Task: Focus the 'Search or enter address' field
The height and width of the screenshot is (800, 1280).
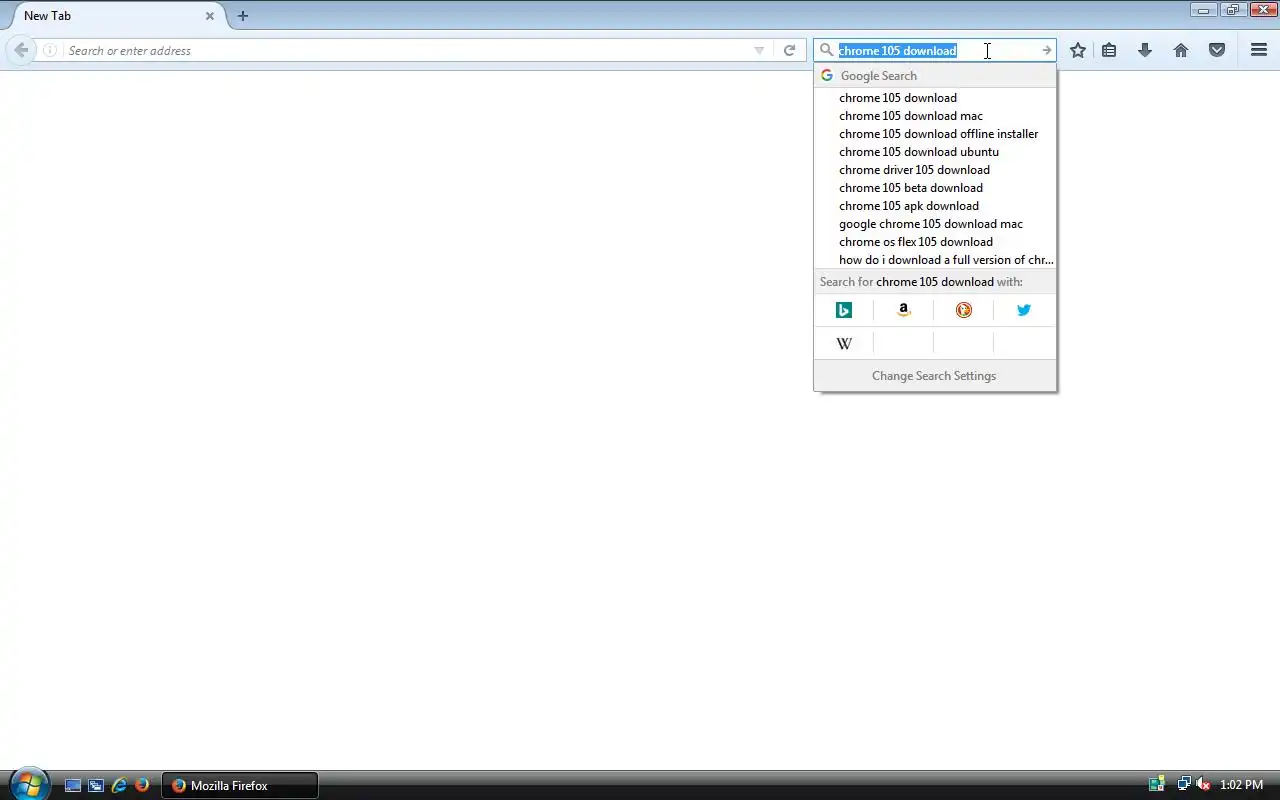Action: (x=405, y=50)
